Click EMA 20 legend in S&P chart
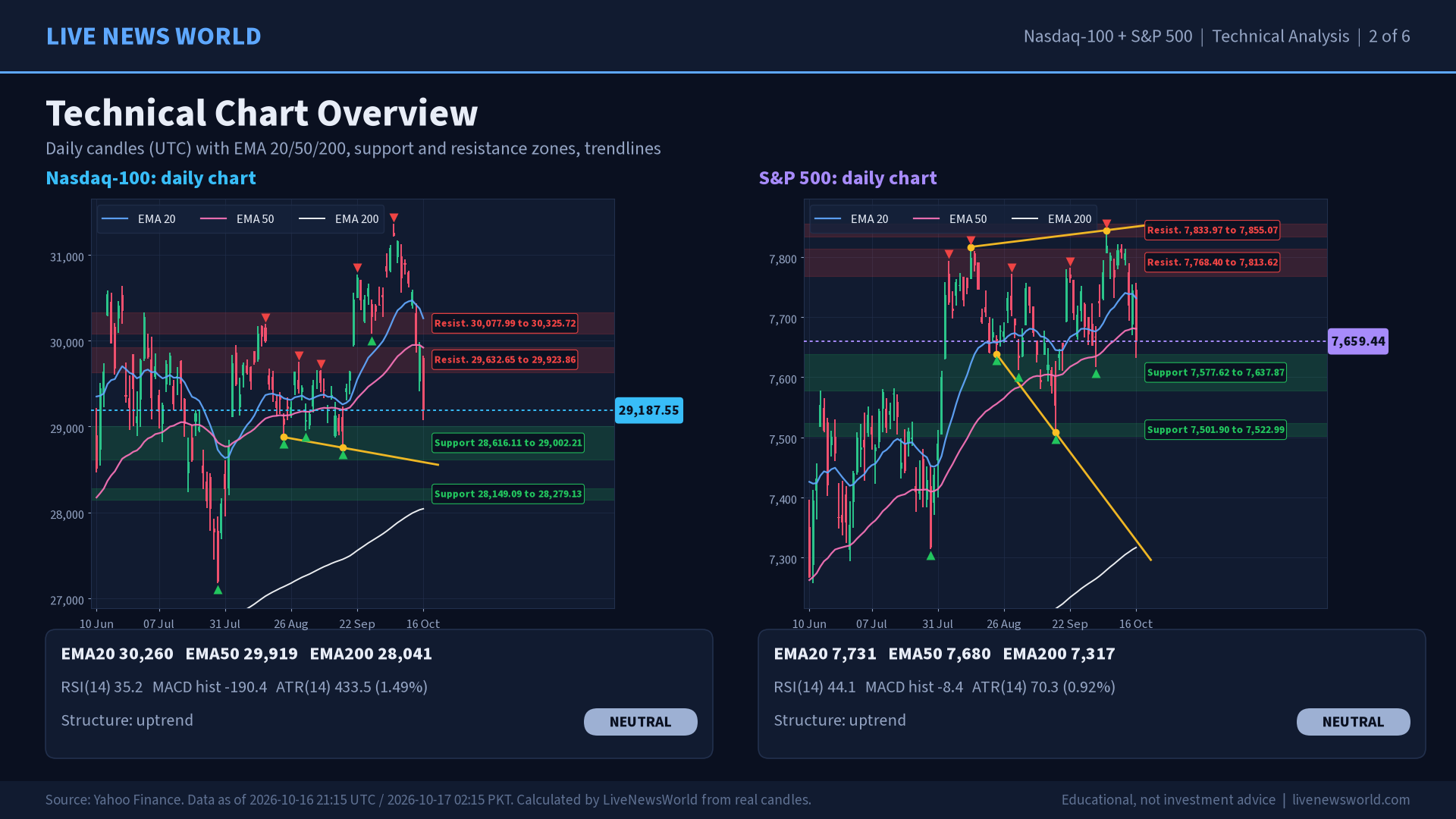This screenshot has width=1456, height=819. (852, 219)
